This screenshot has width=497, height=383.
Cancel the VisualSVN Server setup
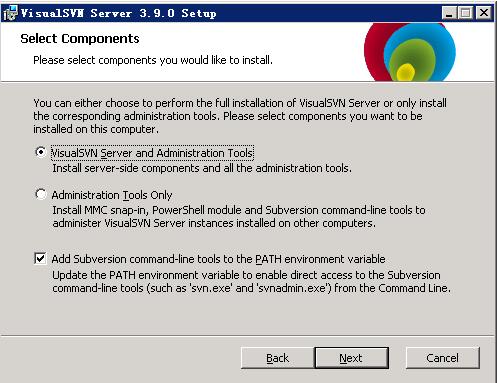pyautogui.click(x=442, y=358)
